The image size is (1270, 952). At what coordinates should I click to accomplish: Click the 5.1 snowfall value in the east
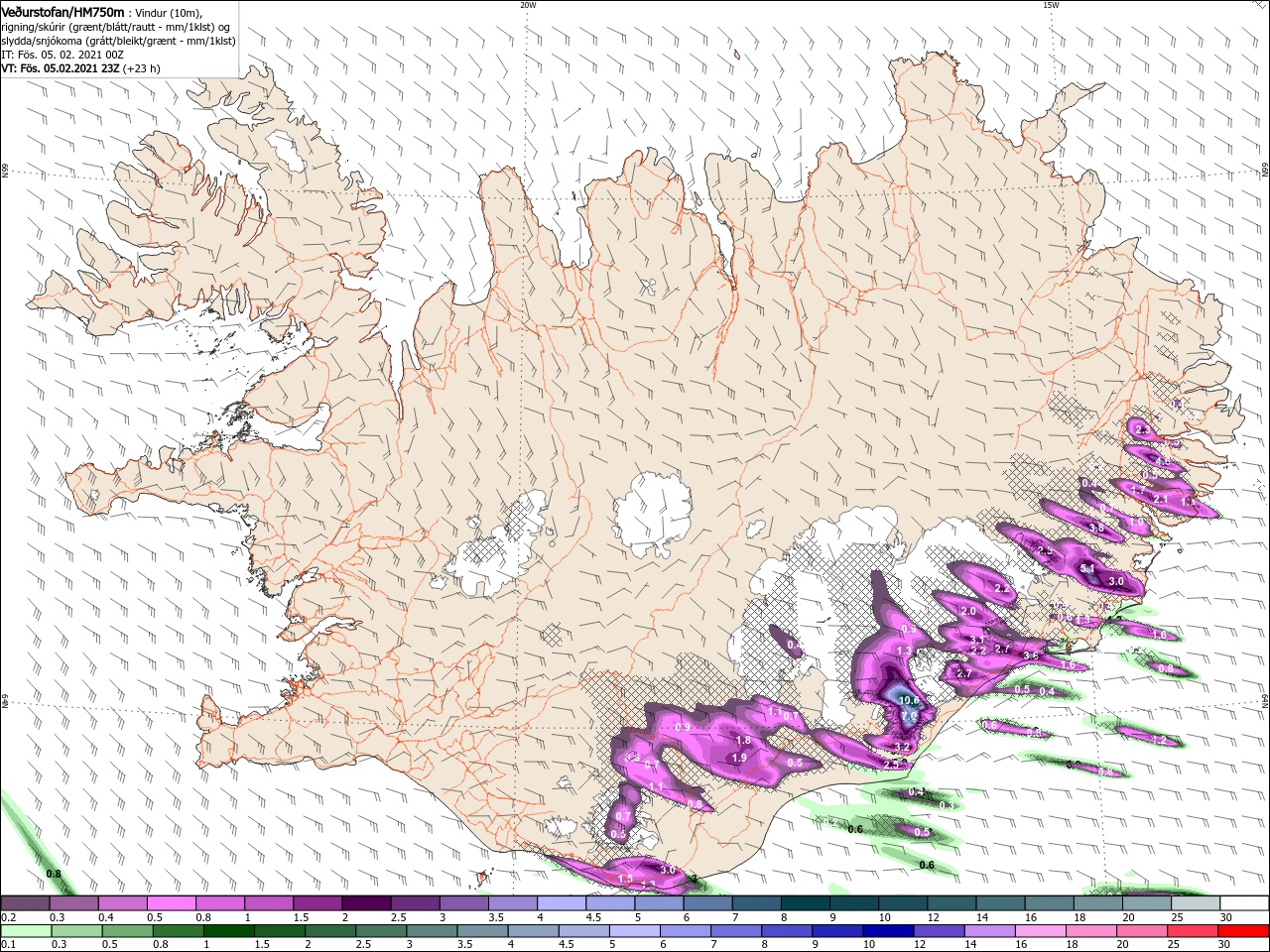1087,568
